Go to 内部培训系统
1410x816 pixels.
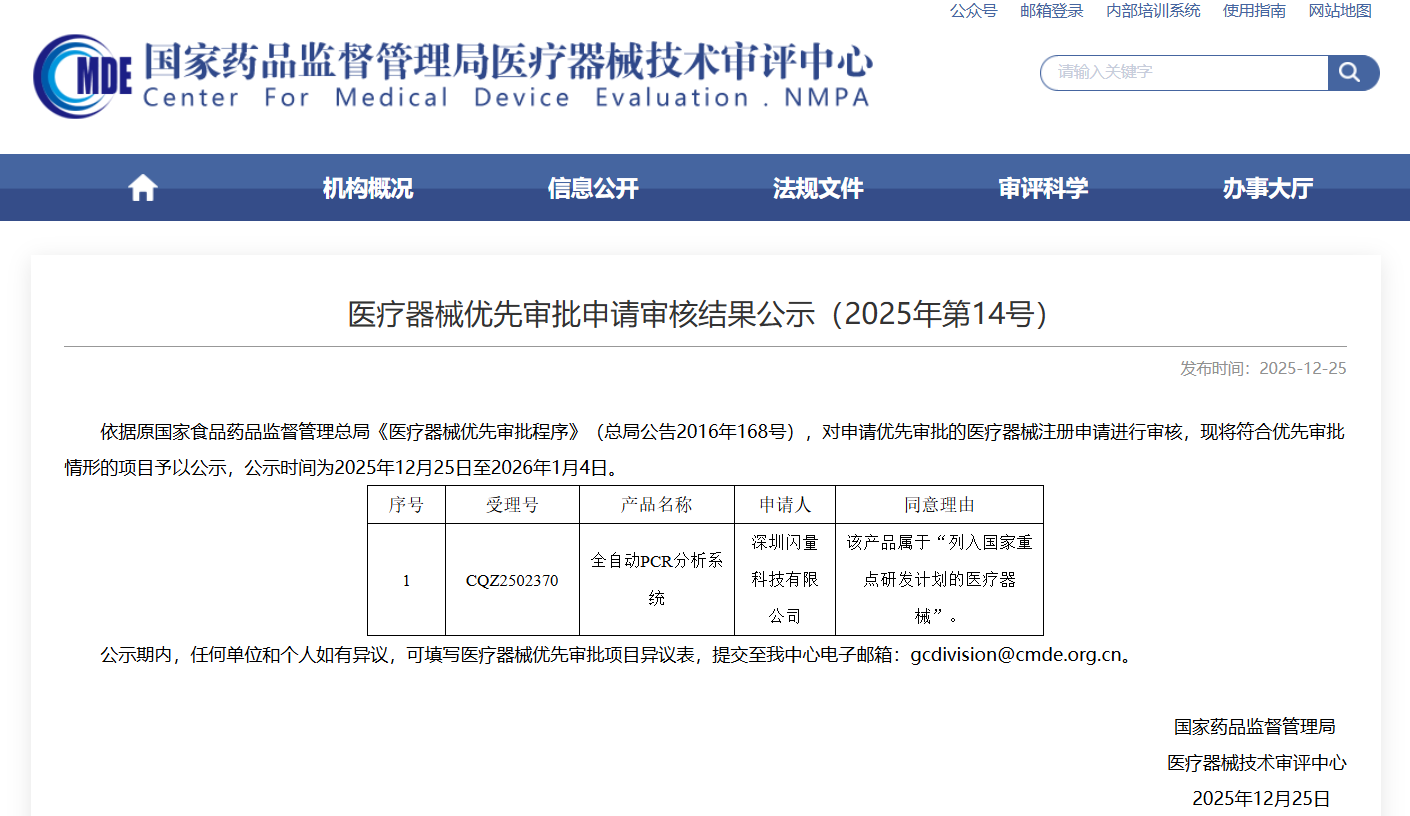click(1153, 11)
